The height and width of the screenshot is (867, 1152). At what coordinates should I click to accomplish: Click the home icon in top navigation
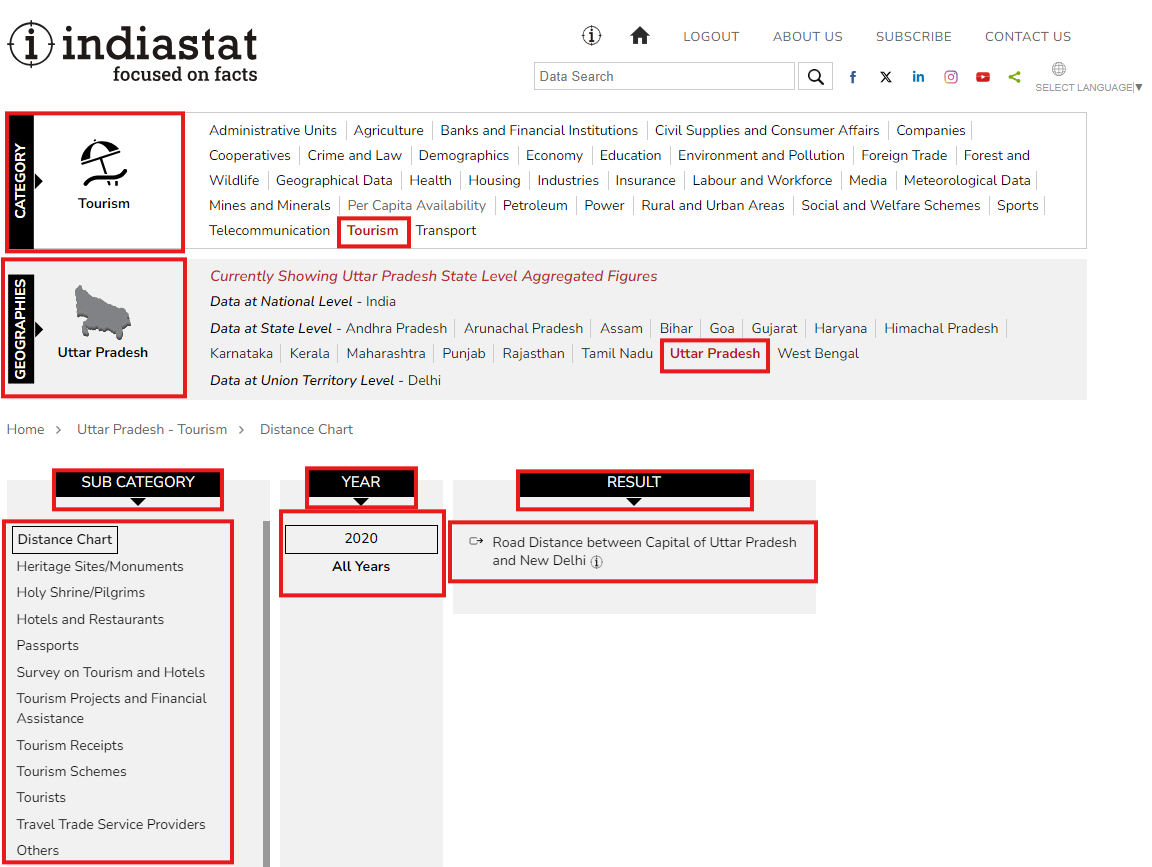coord(640,36)
